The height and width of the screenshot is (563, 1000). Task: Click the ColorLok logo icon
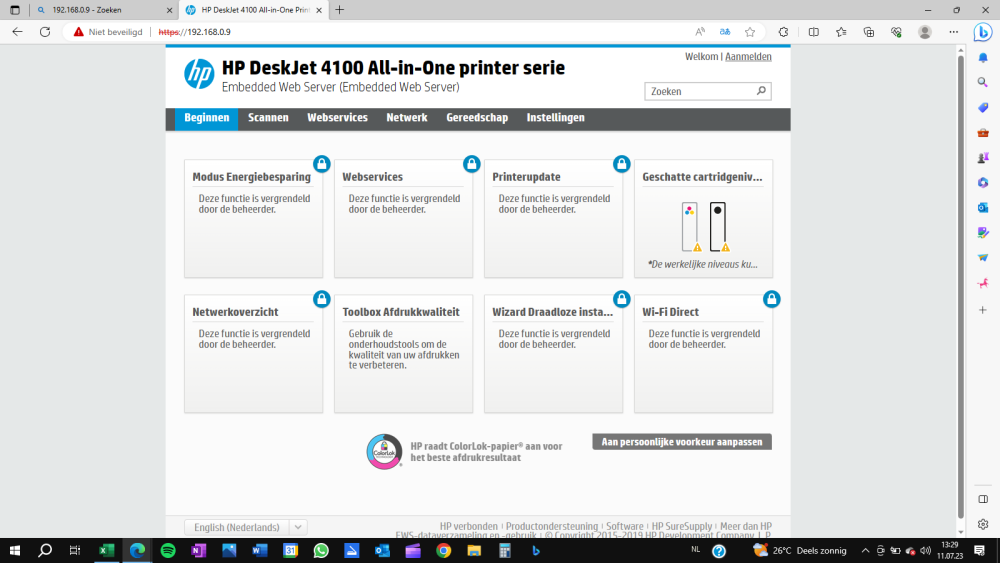384,451
